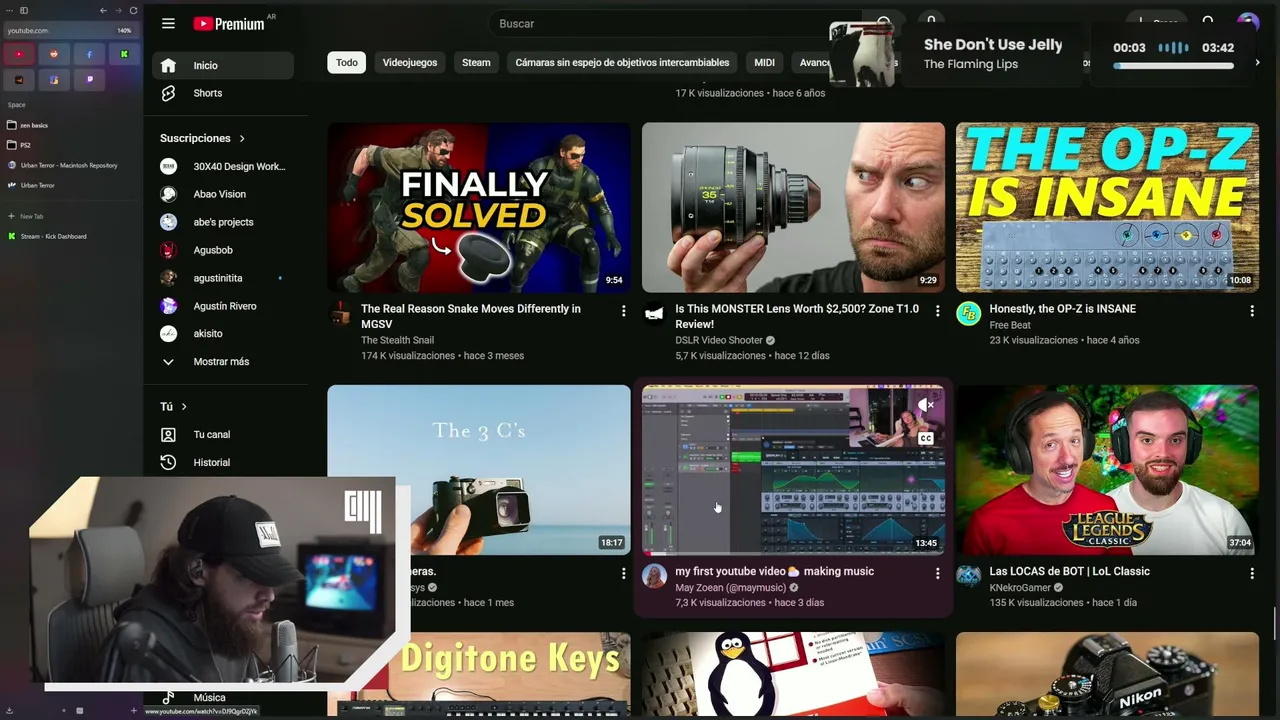The width and height of the screenshot is (1280, 720).
Task: Switch to the Urban Terror - Macintosh Repository tab
Action: [70, 165]
